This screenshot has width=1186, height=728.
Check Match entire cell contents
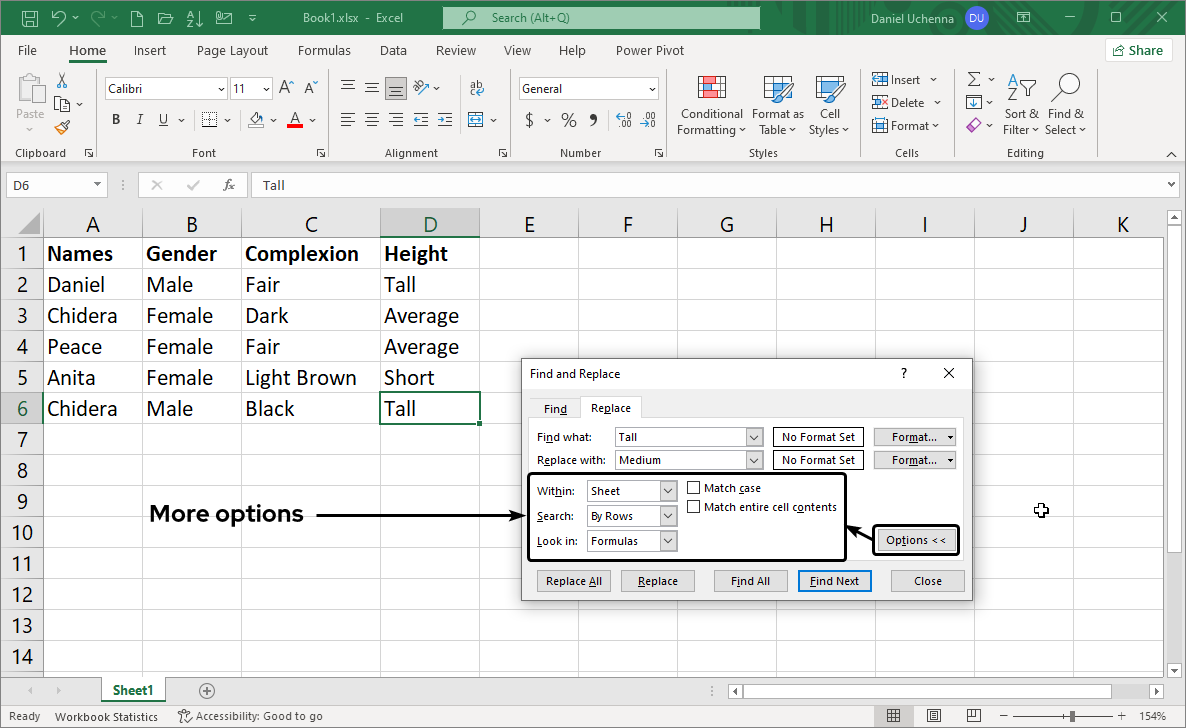pos(694,507)
